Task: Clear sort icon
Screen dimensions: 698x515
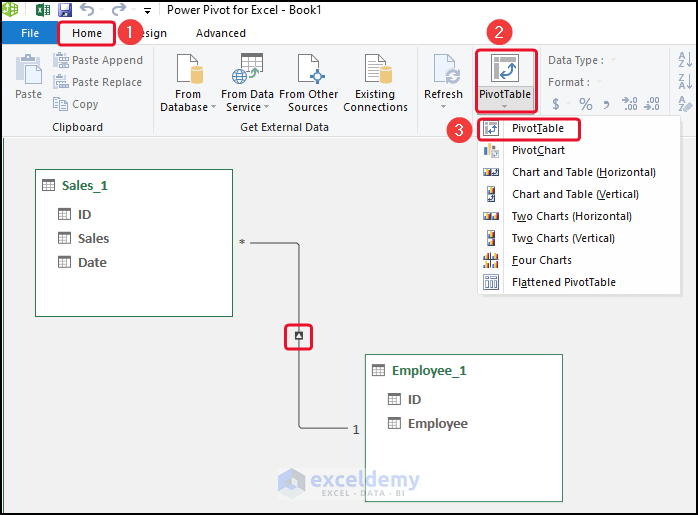Action: pyautogui.click(x=685, y=104)
